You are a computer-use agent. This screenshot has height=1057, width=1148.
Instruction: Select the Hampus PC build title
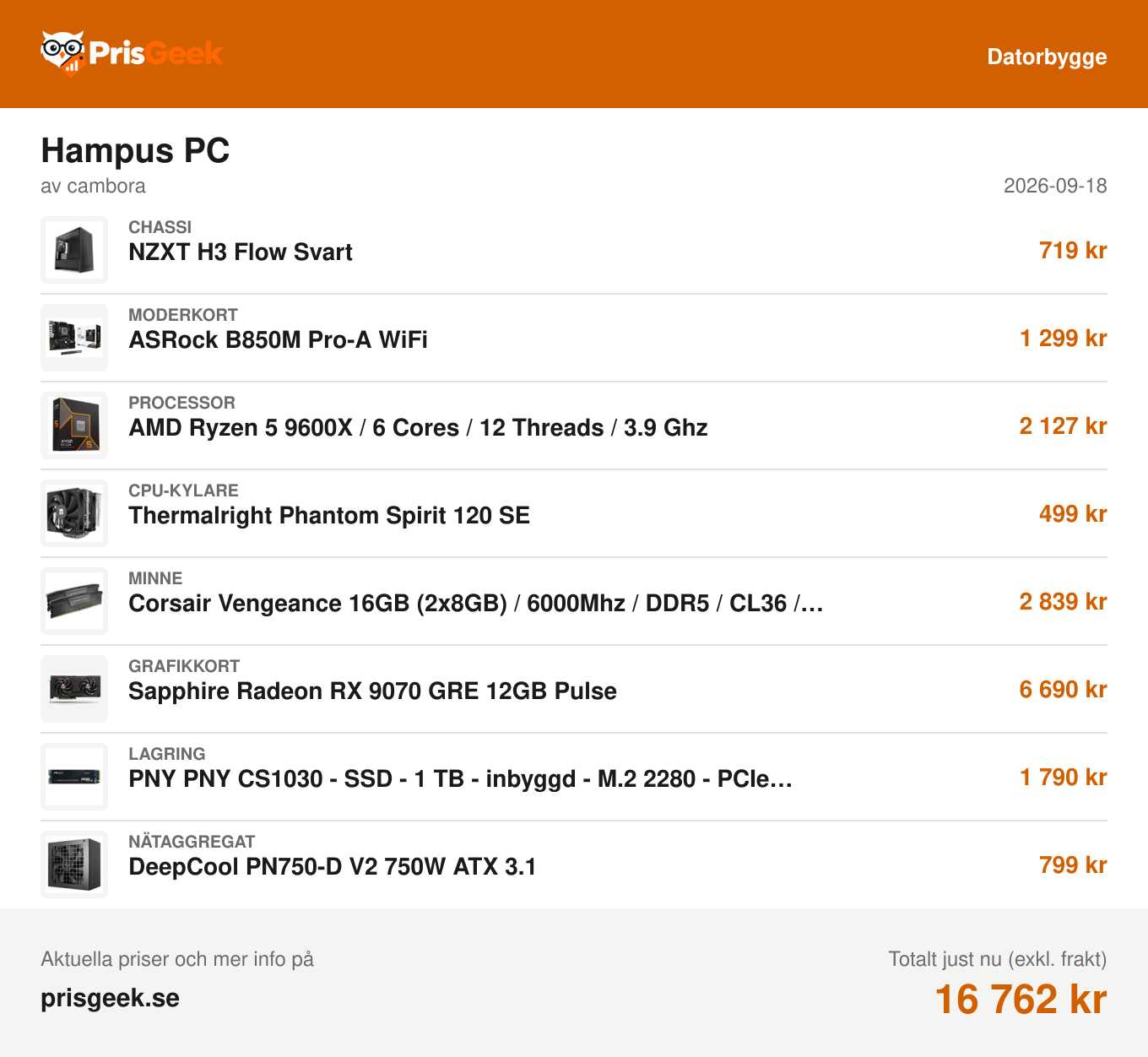point(135,150)
